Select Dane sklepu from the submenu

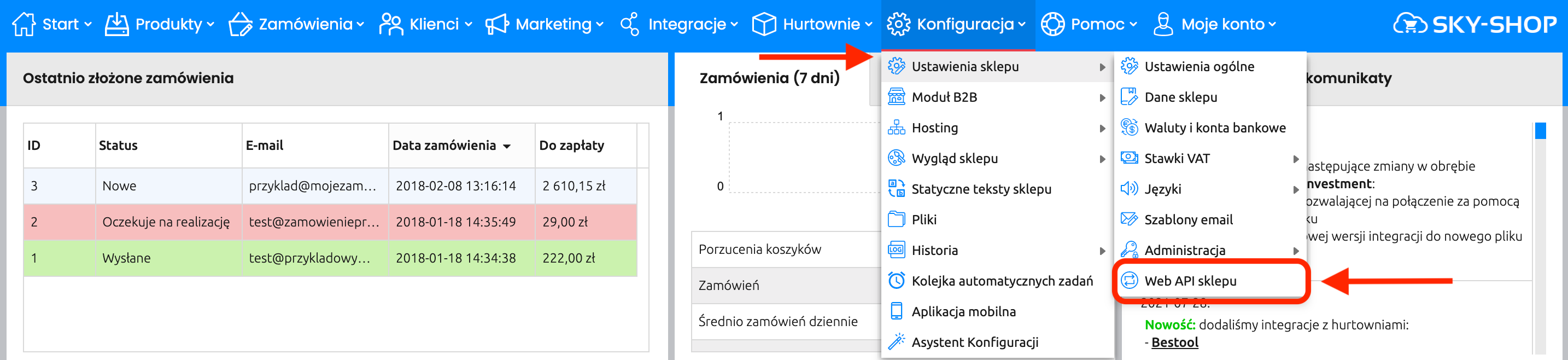tap(1180, 97)
